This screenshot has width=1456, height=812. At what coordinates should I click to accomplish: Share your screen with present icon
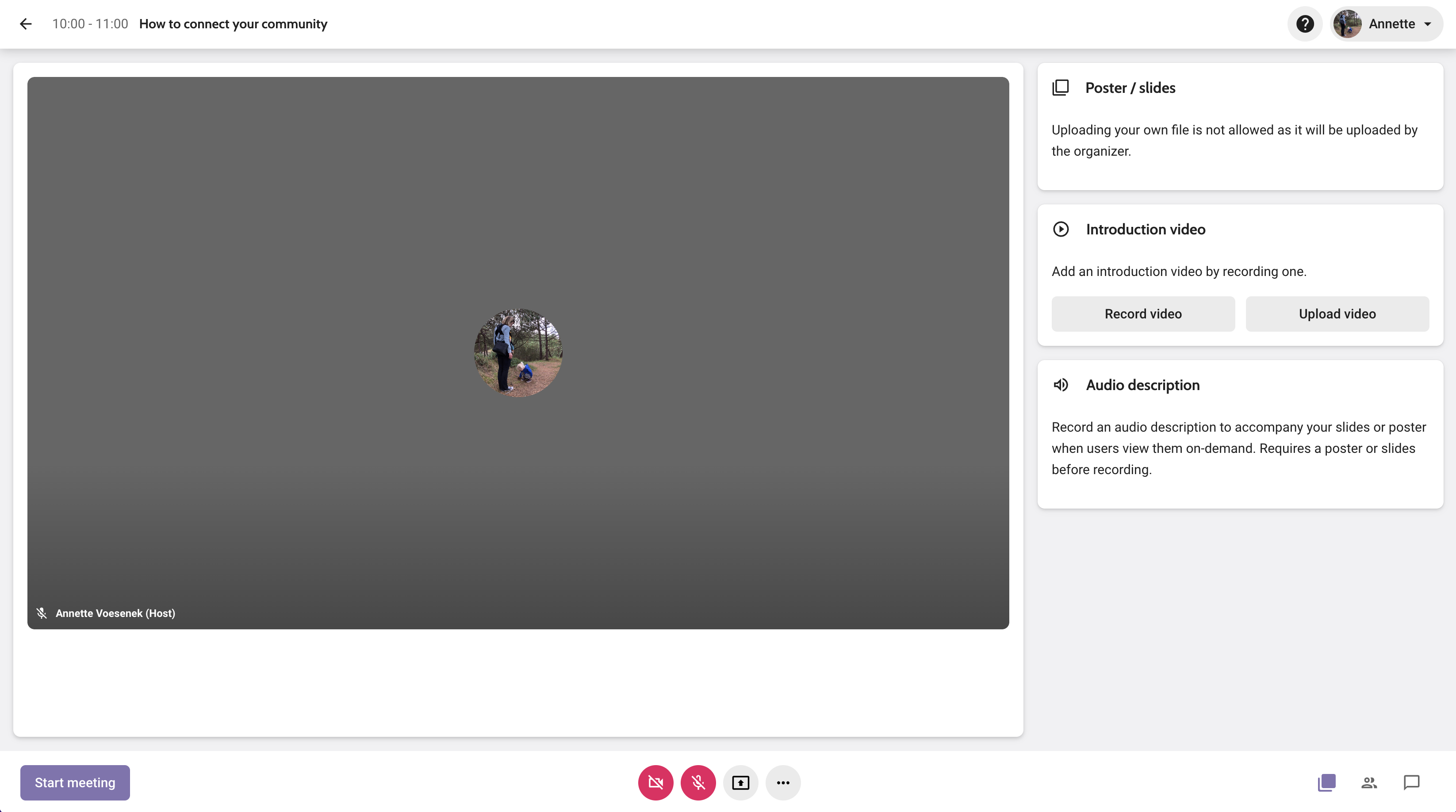tap(740, 782)
